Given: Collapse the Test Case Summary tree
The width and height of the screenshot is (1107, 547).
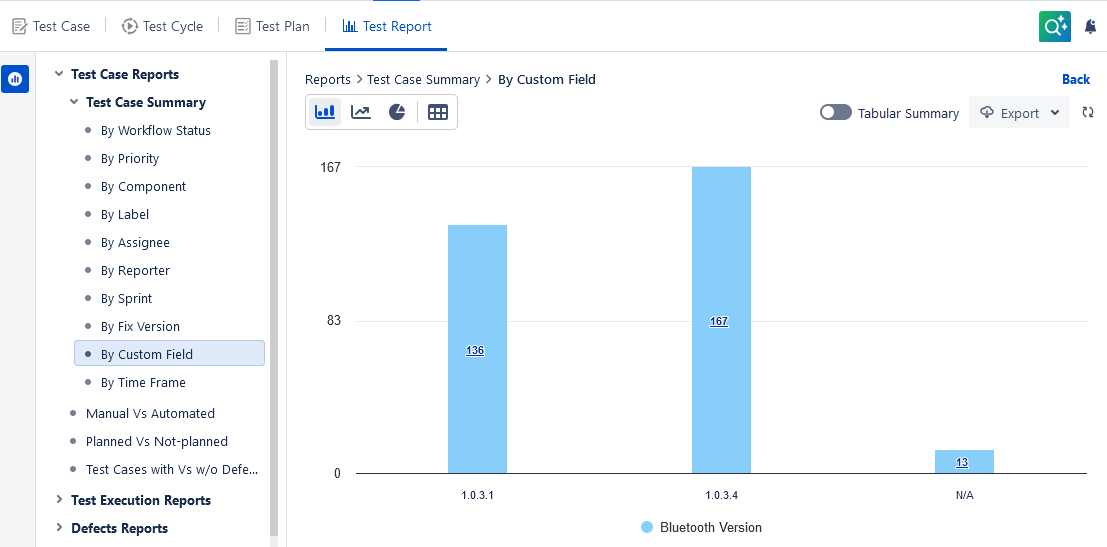Looking at the screenshot, I should (74, 102).
